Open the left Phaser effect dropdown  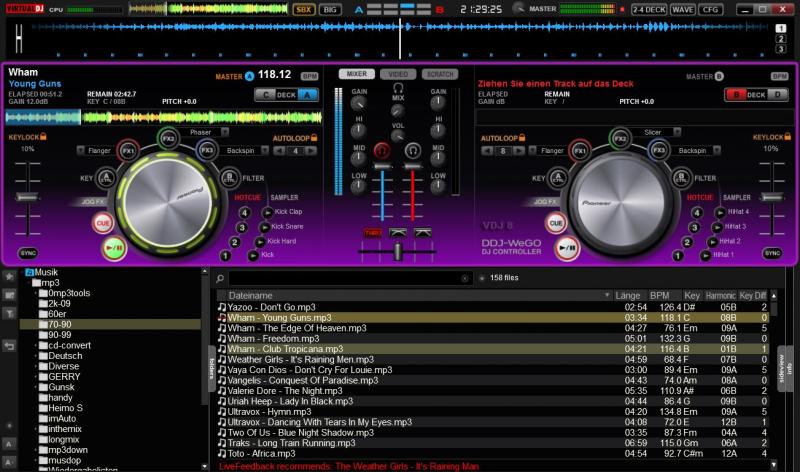tap(224, 132)
